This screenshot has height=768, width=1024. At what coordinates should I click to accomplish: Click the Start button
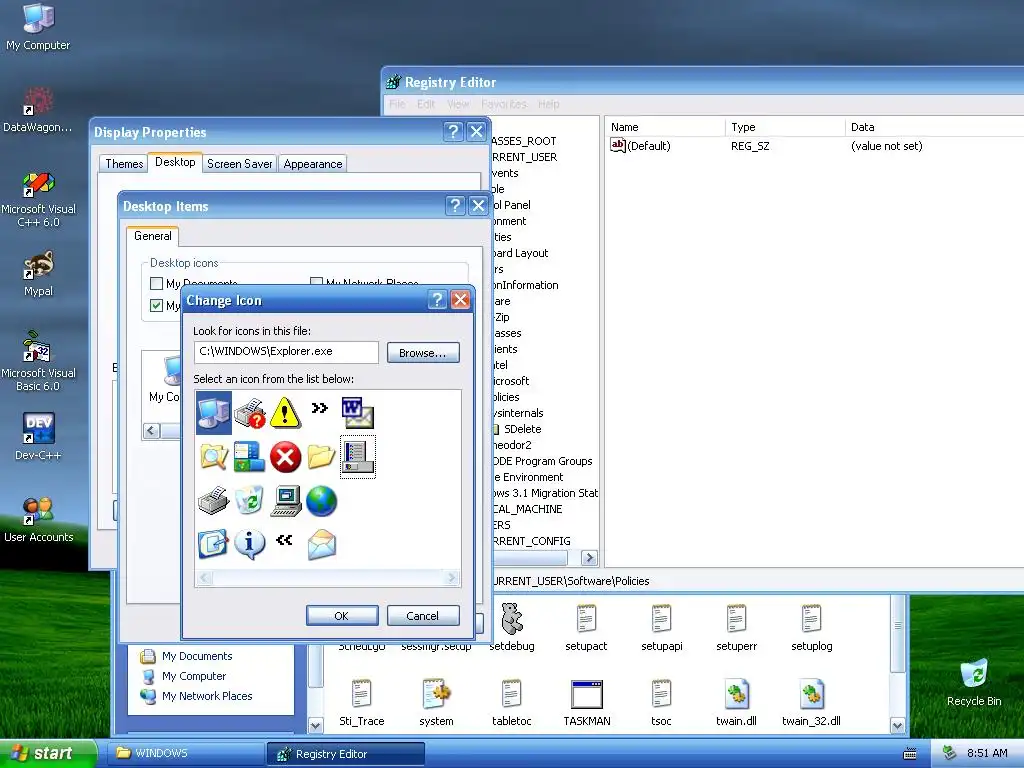click(47, 754)
